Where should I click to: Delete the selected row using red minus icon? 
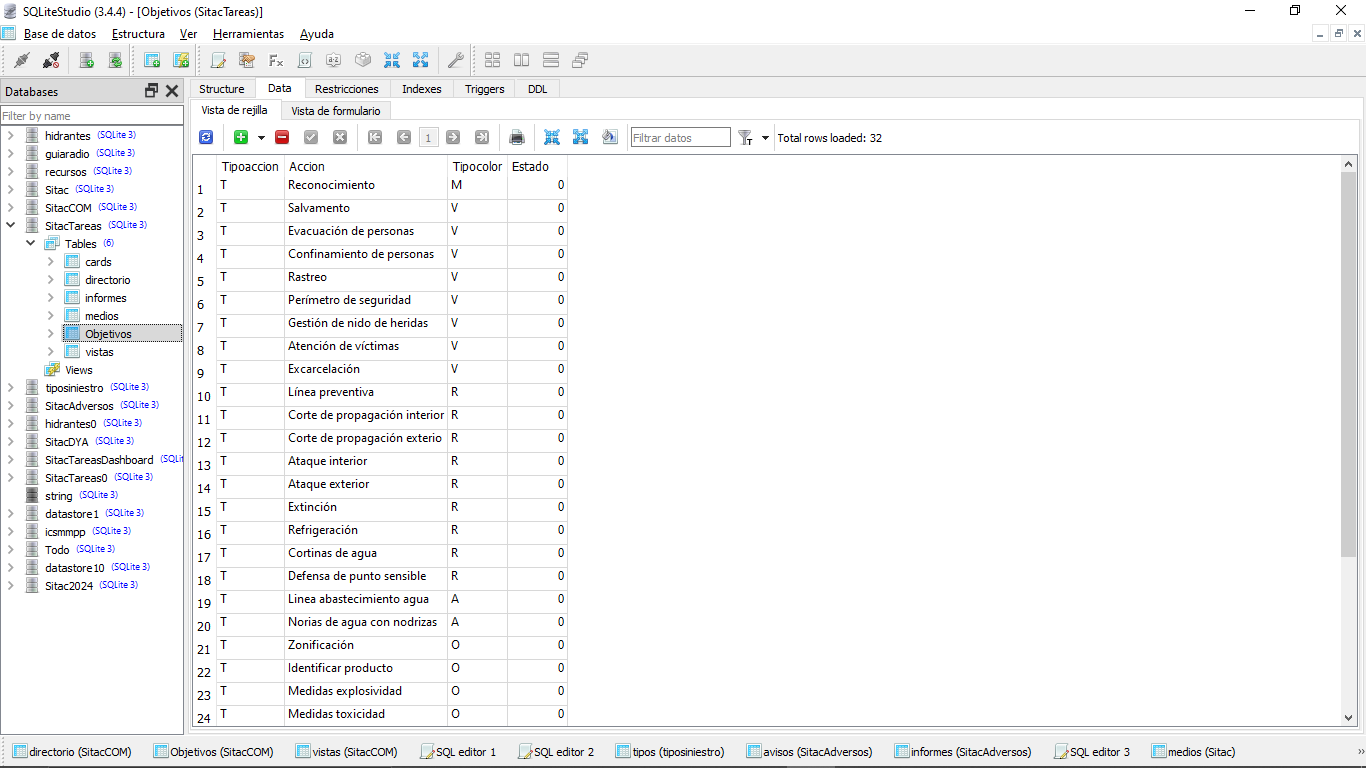(282, 138)
